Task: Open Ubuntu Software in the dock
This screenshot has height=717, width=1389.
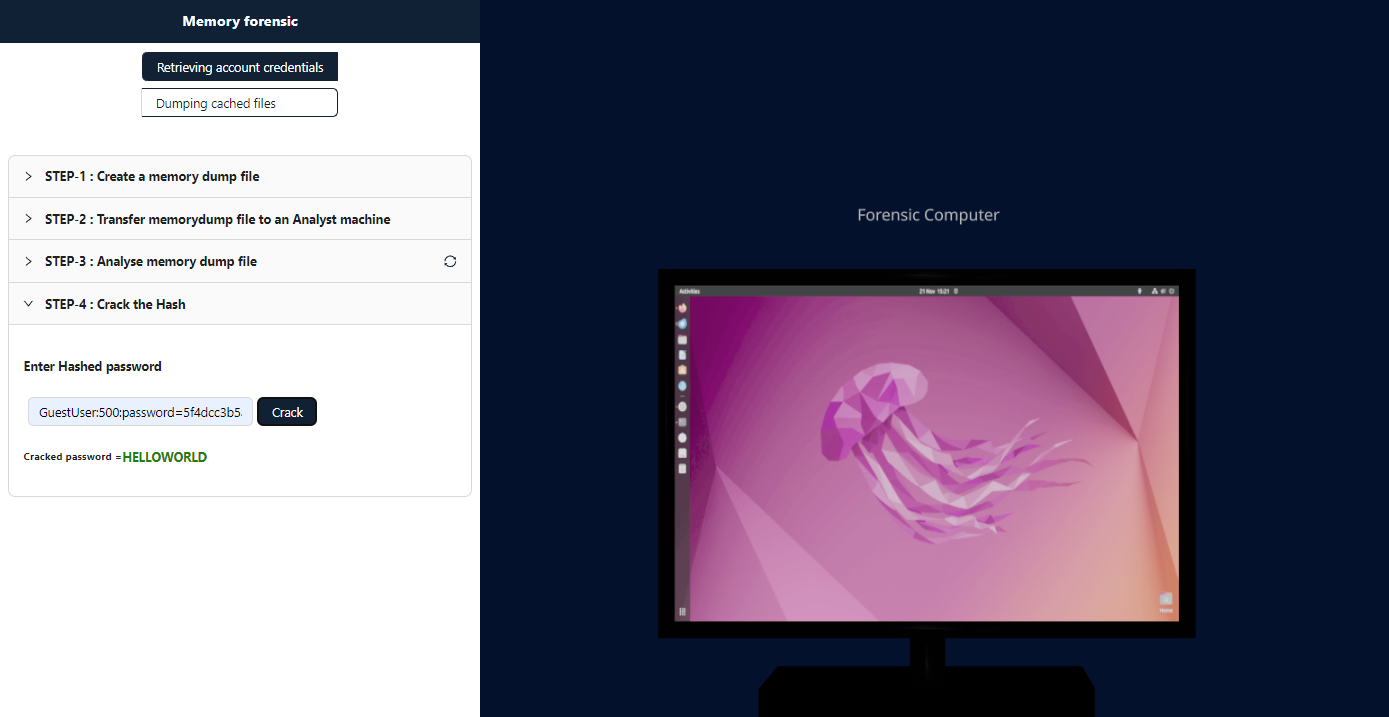Action: point(682,370)
